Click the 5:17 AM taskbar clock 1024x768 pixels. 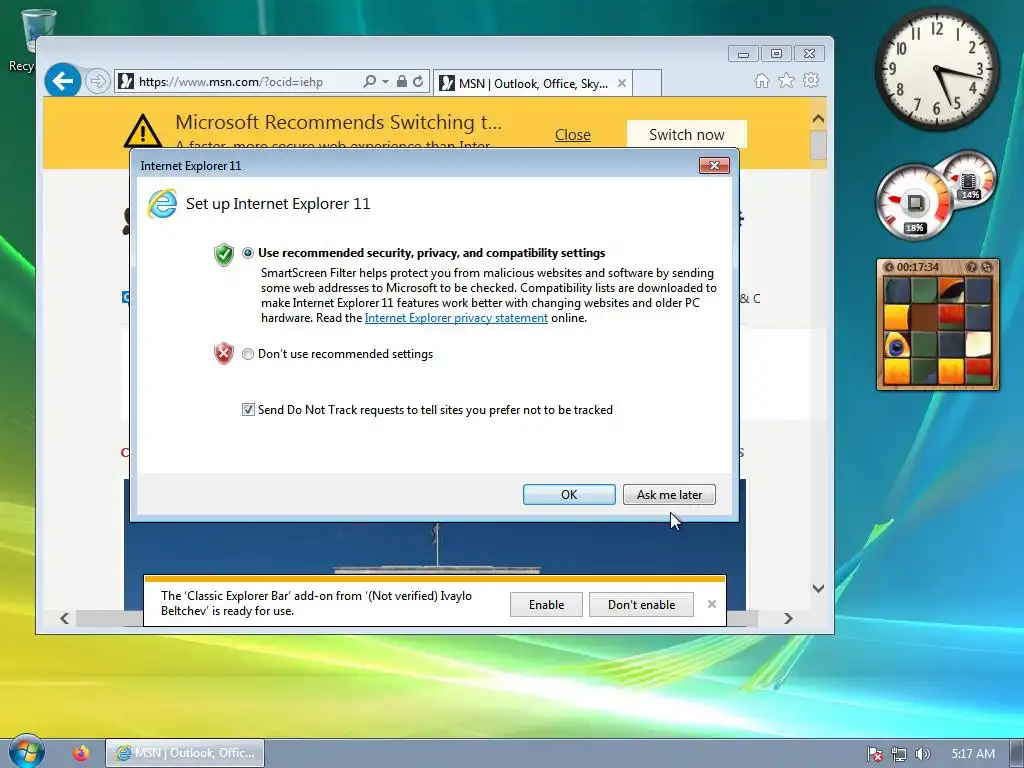click(x=973, y=754)
